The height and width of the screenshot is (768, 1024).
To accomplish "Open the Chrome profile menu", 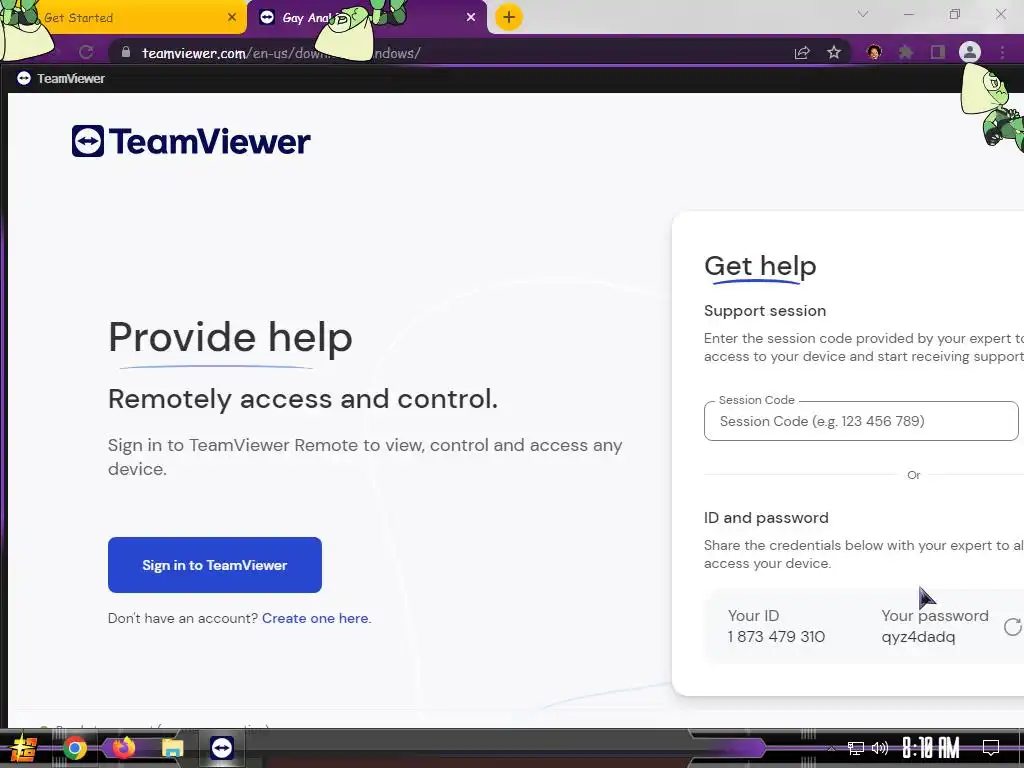I will click(x=970, y=52).
